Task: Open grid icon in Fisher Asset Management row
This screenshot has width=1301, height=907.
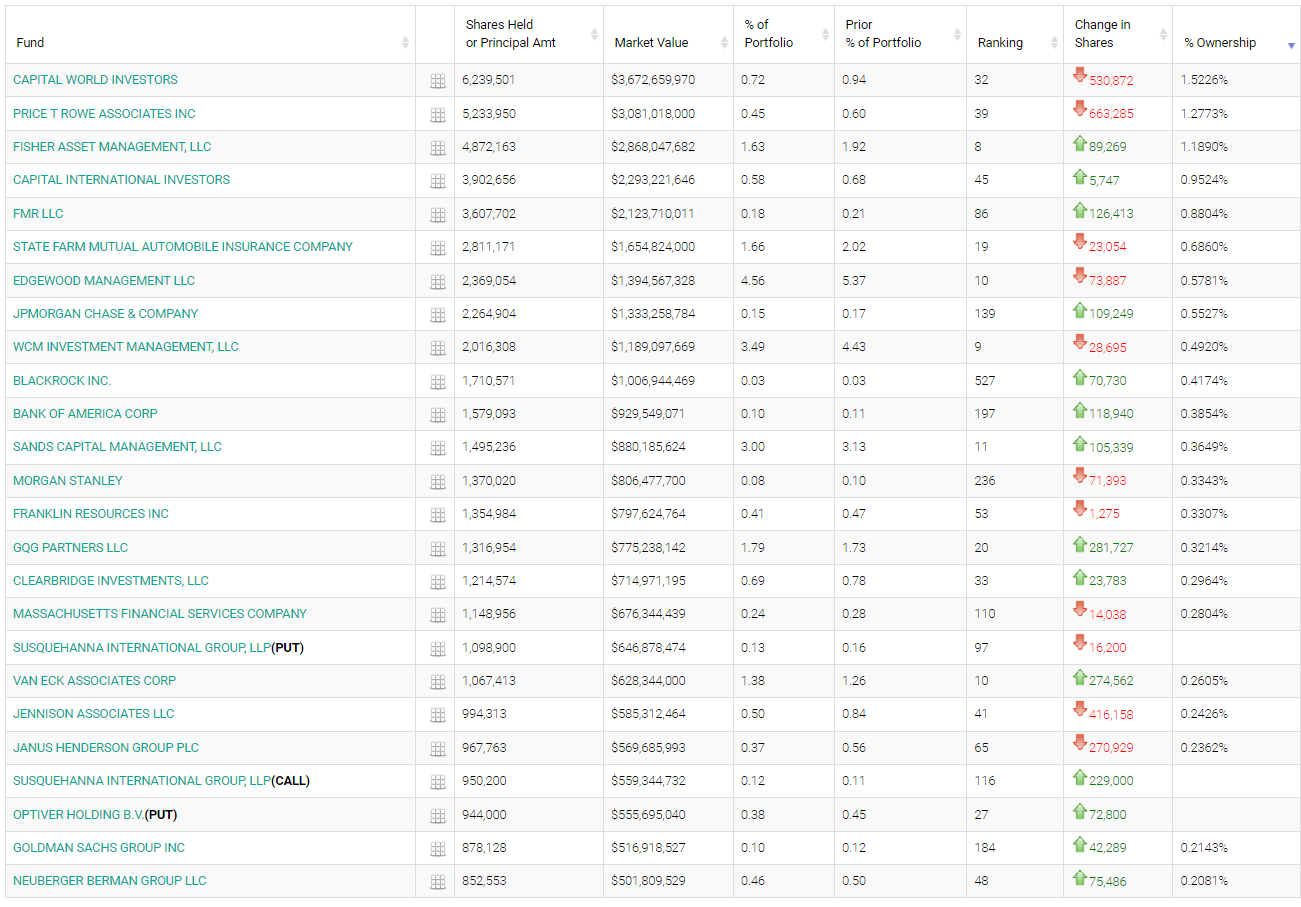Action: coord(437,148)
